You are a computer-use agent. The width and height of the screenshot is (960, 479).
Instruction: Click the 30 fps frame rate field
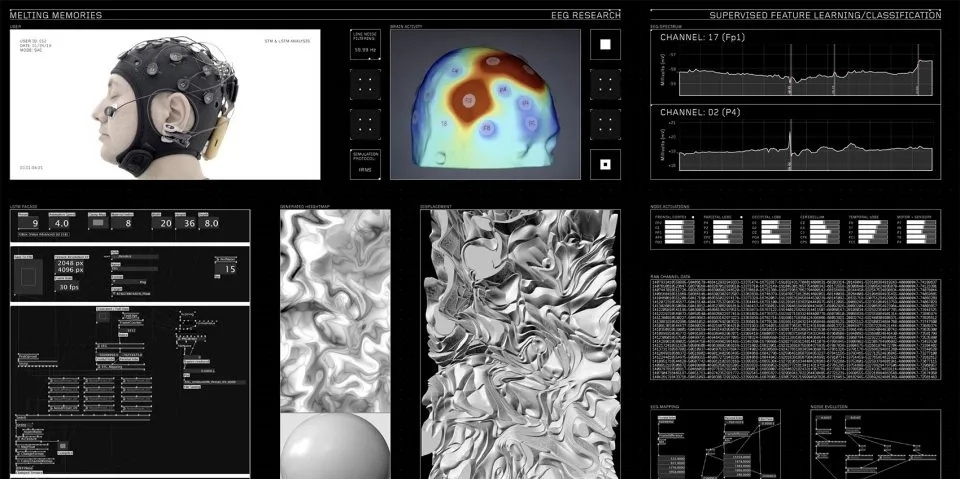coord(69,287)
